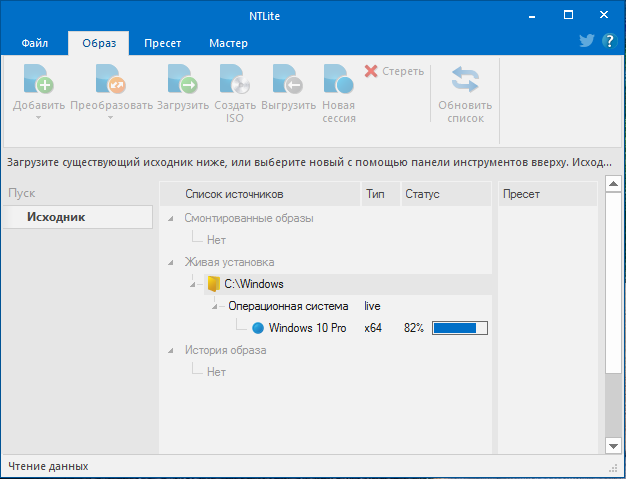This screenshot has width=626, height=479.
Task: Click the scrollbar down arrow
Action: coord(613,446)
